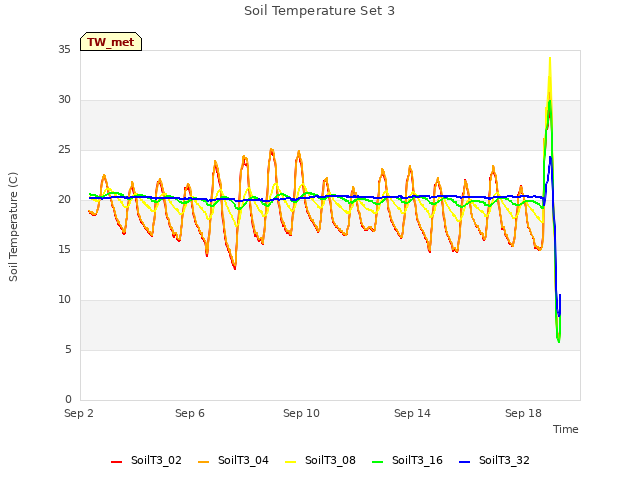Click the 25 y-axis tick label
The width and height of the screenshot is (640, 480).
pos(64,150)
